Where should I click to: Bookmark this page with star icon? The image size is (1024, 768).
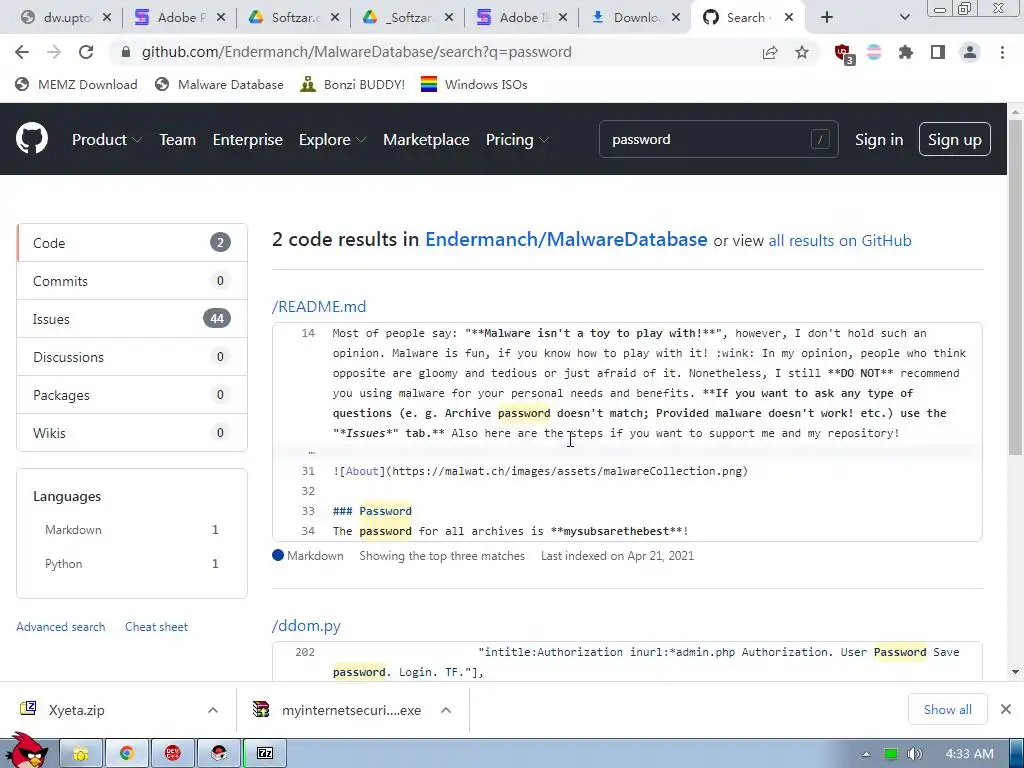[x=802, y=52]
